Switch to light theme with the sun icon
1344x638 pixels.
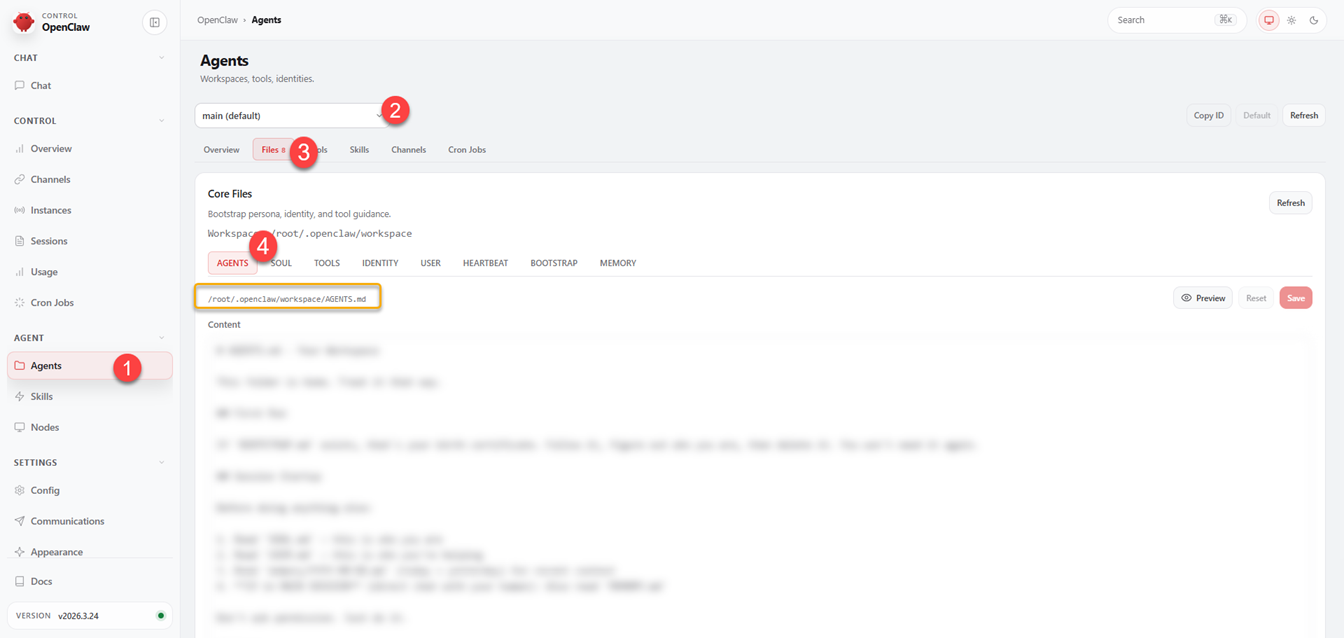coord(1291,20)
